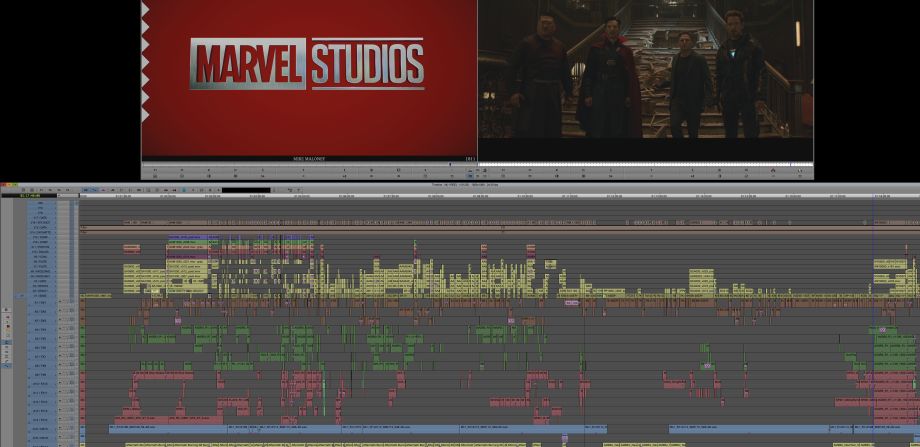Click the MIKE MALONEY label under Source monitor
Image resolution: width=920 pixels, height=447 pixels.
tap(309, 158)
